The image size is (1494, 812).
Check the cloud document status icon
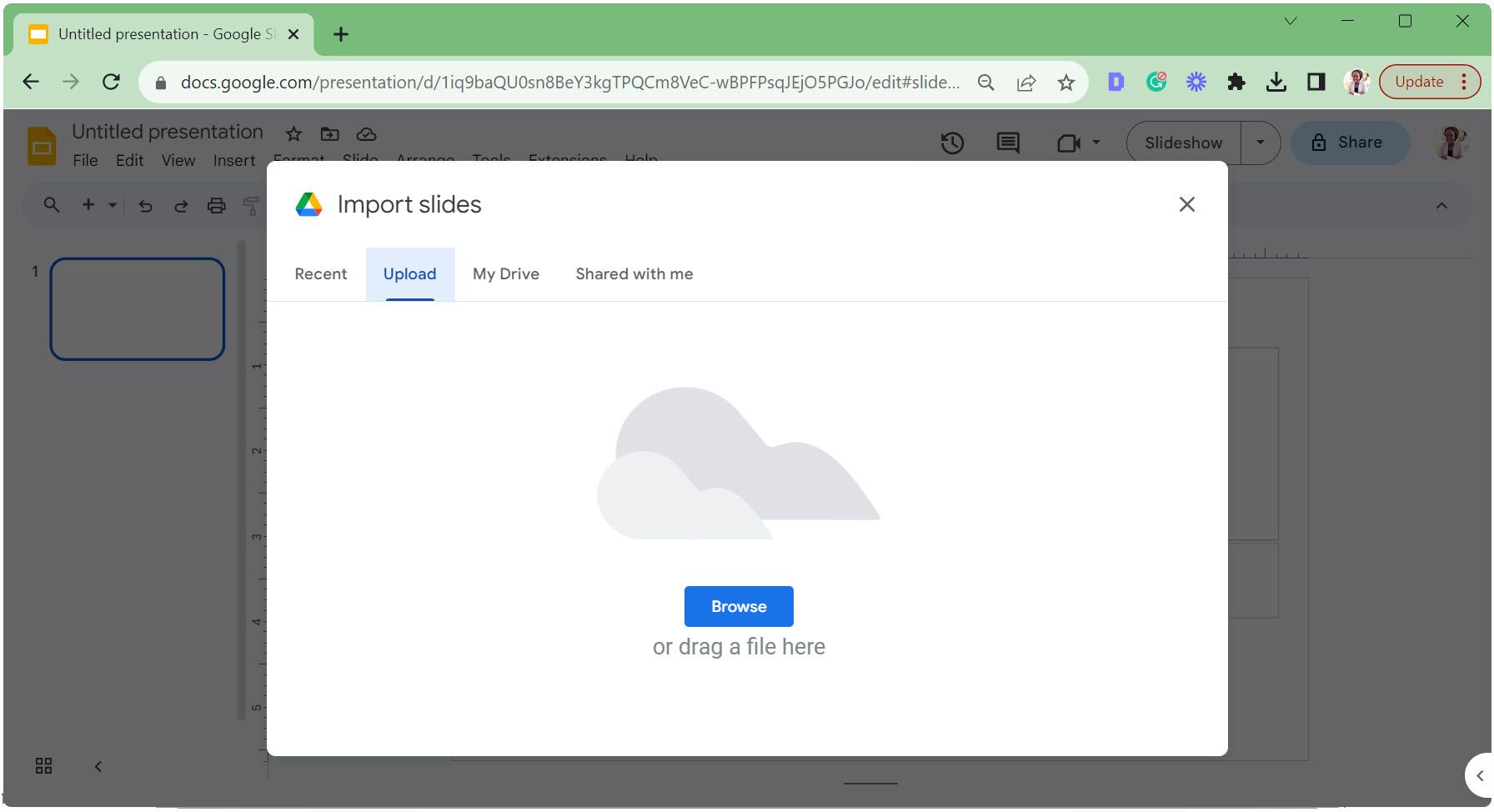(x=367, y=133)
